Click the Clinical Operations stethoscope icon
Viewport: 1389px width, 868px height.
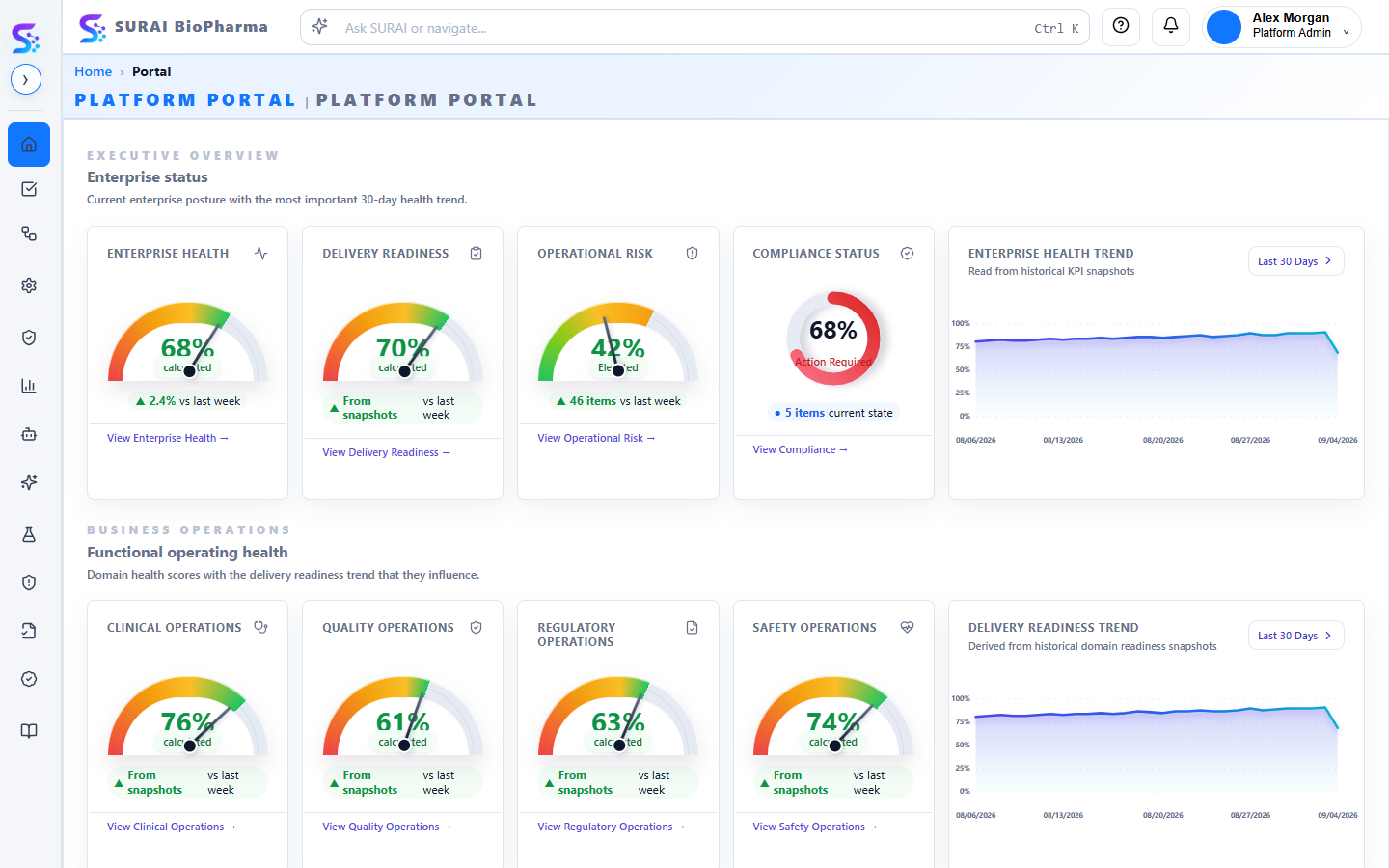pyautogui.click(x=261, y=628)
